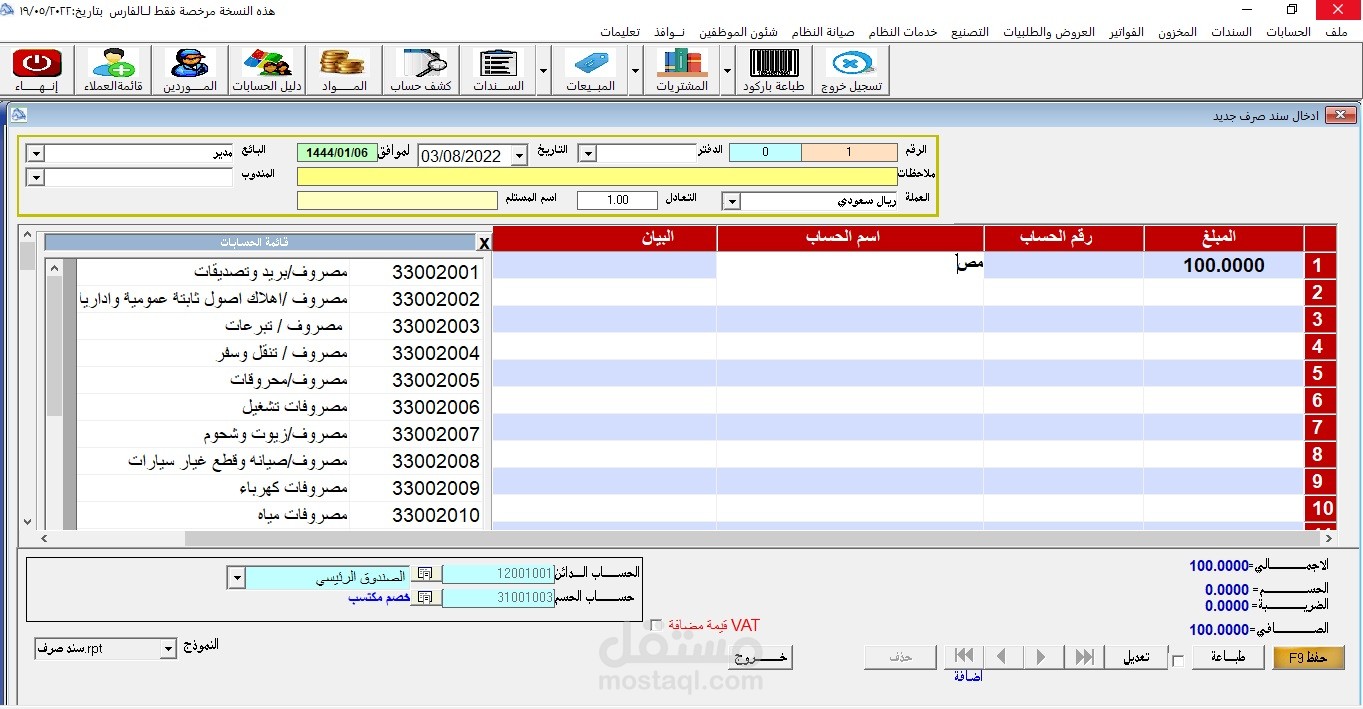Open the تعليمات help menu

tap(620, 32)
